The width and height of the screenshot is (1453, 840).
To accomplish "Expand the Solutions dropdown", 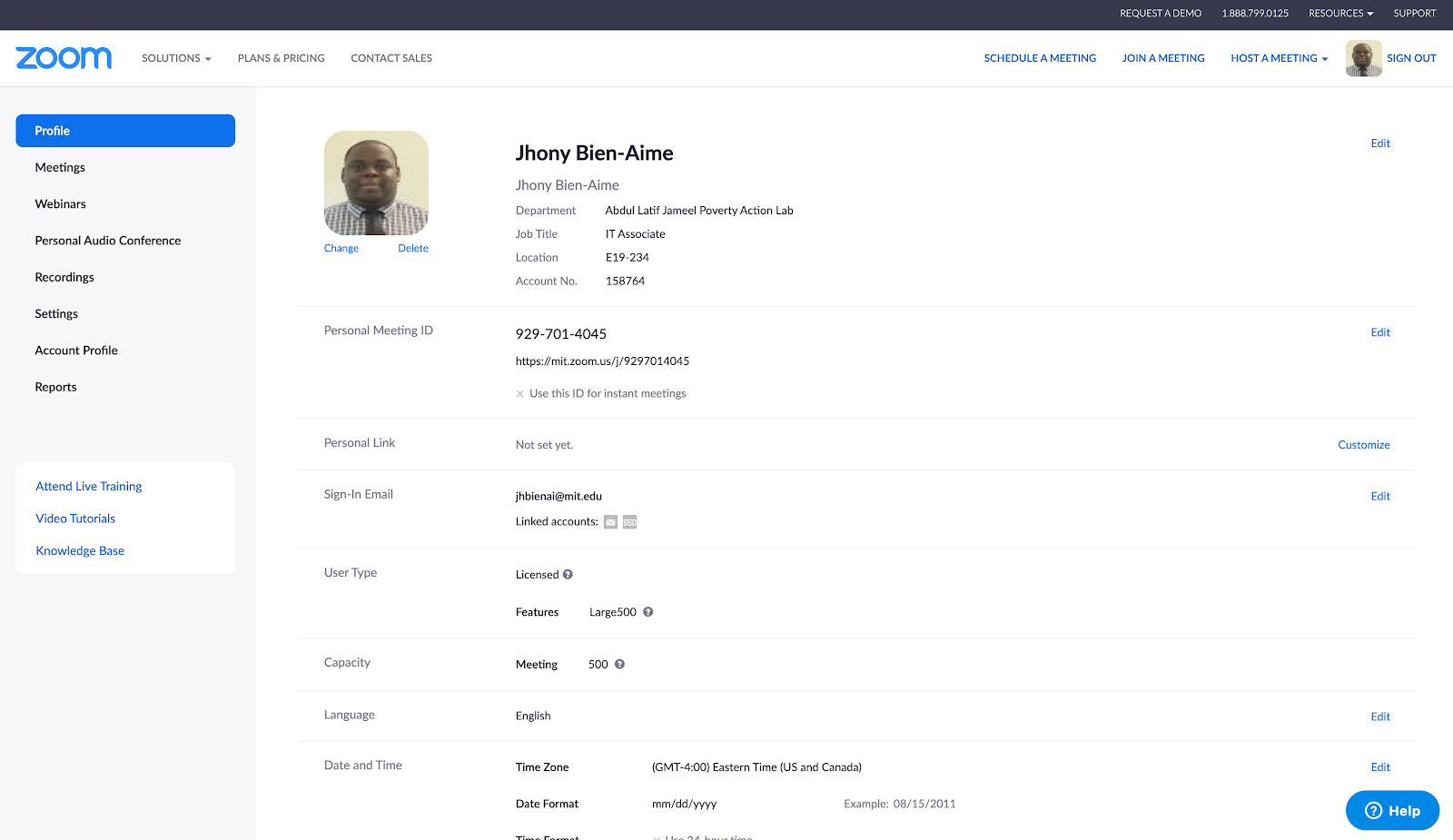I will pos(176,58).
